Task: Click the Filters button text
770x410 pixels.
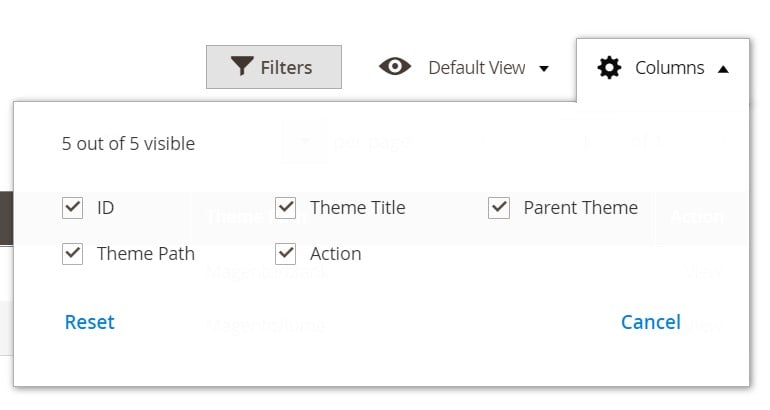Action: (x=286, y=67)
